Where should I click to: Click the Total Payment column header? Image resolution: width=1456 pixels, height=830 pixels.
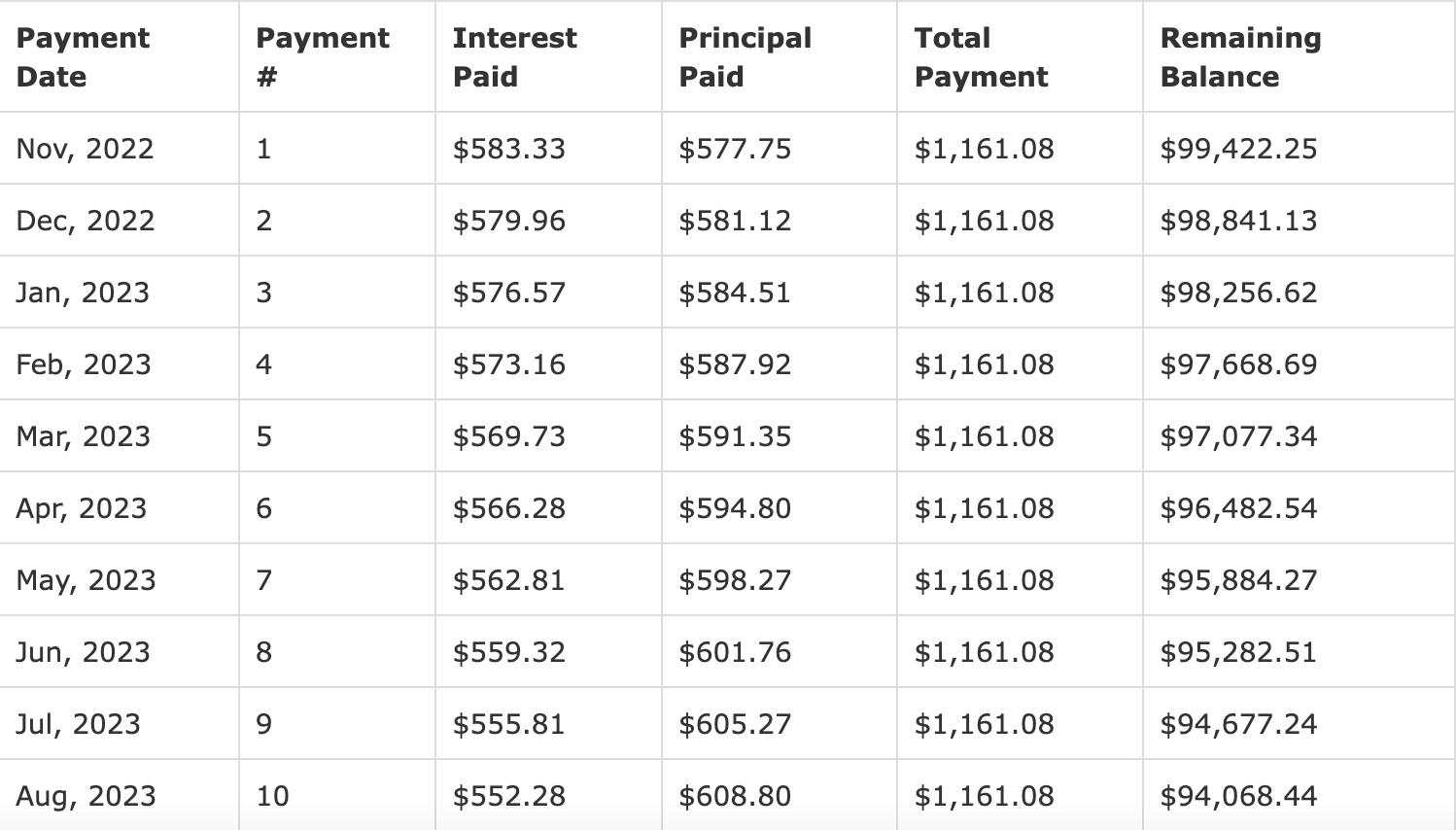pyautogui.click(x=981, y=57)
